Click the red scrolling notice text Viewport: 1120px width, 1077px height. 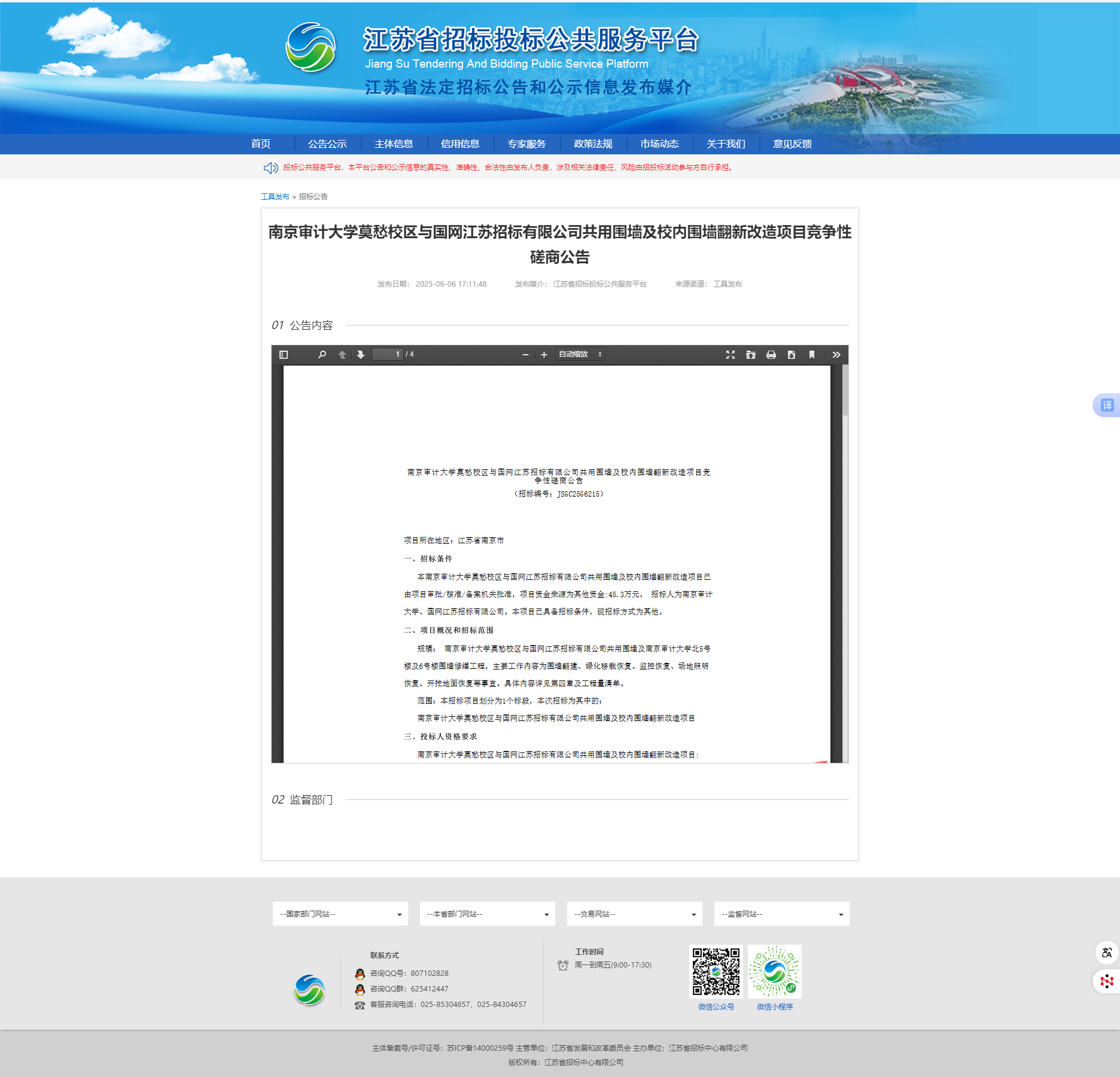point(508,168)
